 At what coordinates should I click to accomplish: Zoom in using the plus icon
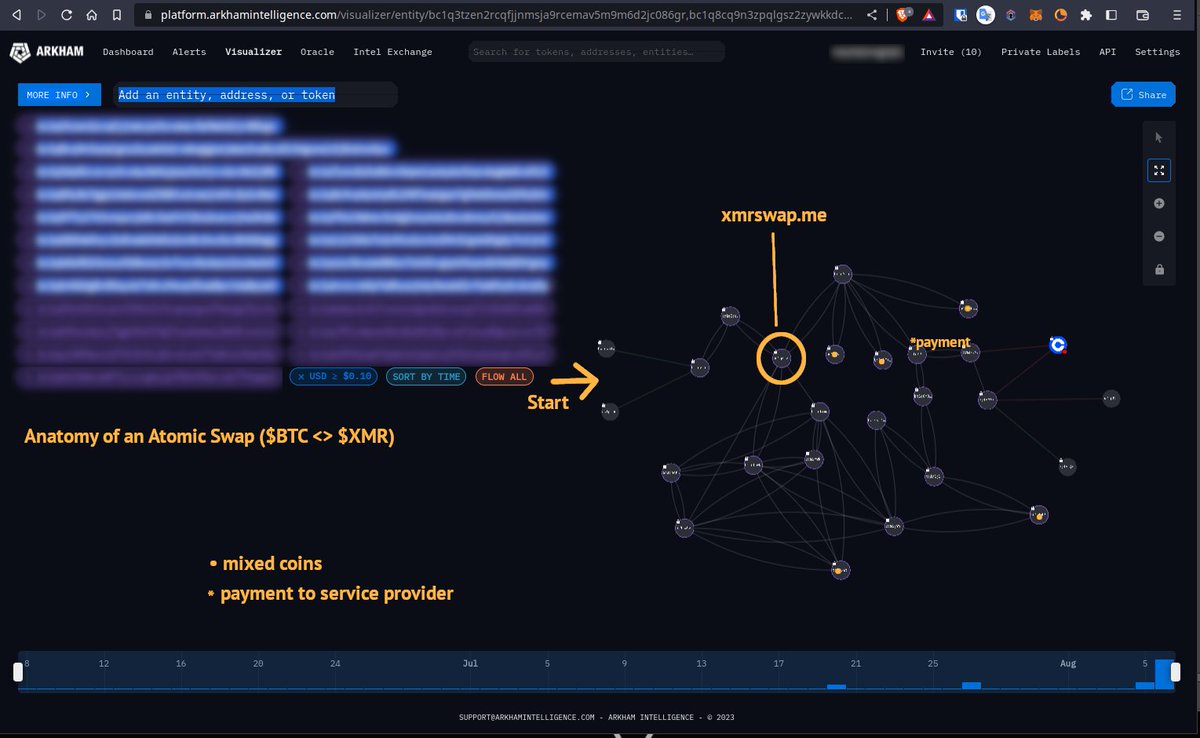(x=1159, y=203)
